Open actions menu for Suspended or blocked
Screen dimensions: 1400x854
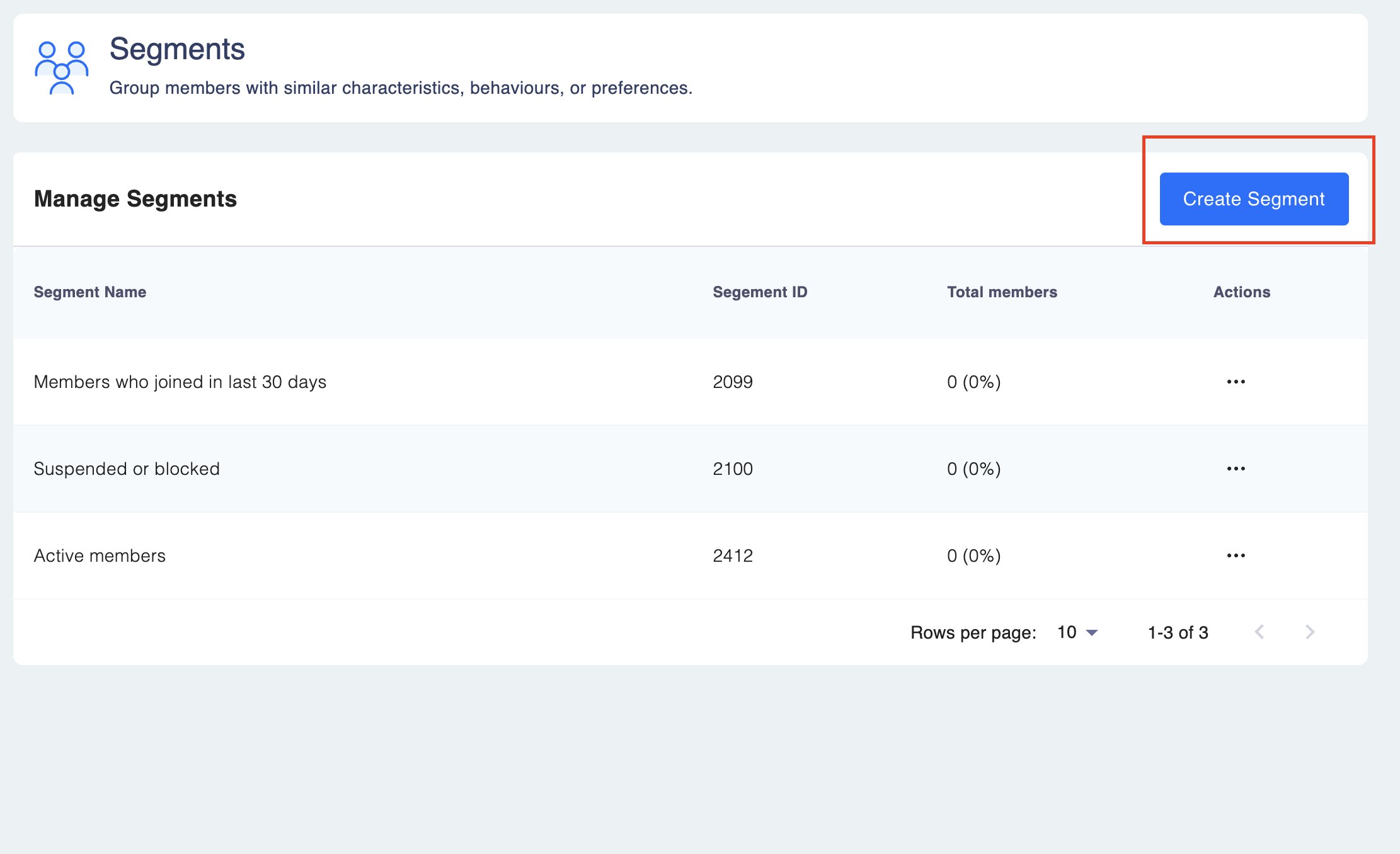(x=1236, y=469)
